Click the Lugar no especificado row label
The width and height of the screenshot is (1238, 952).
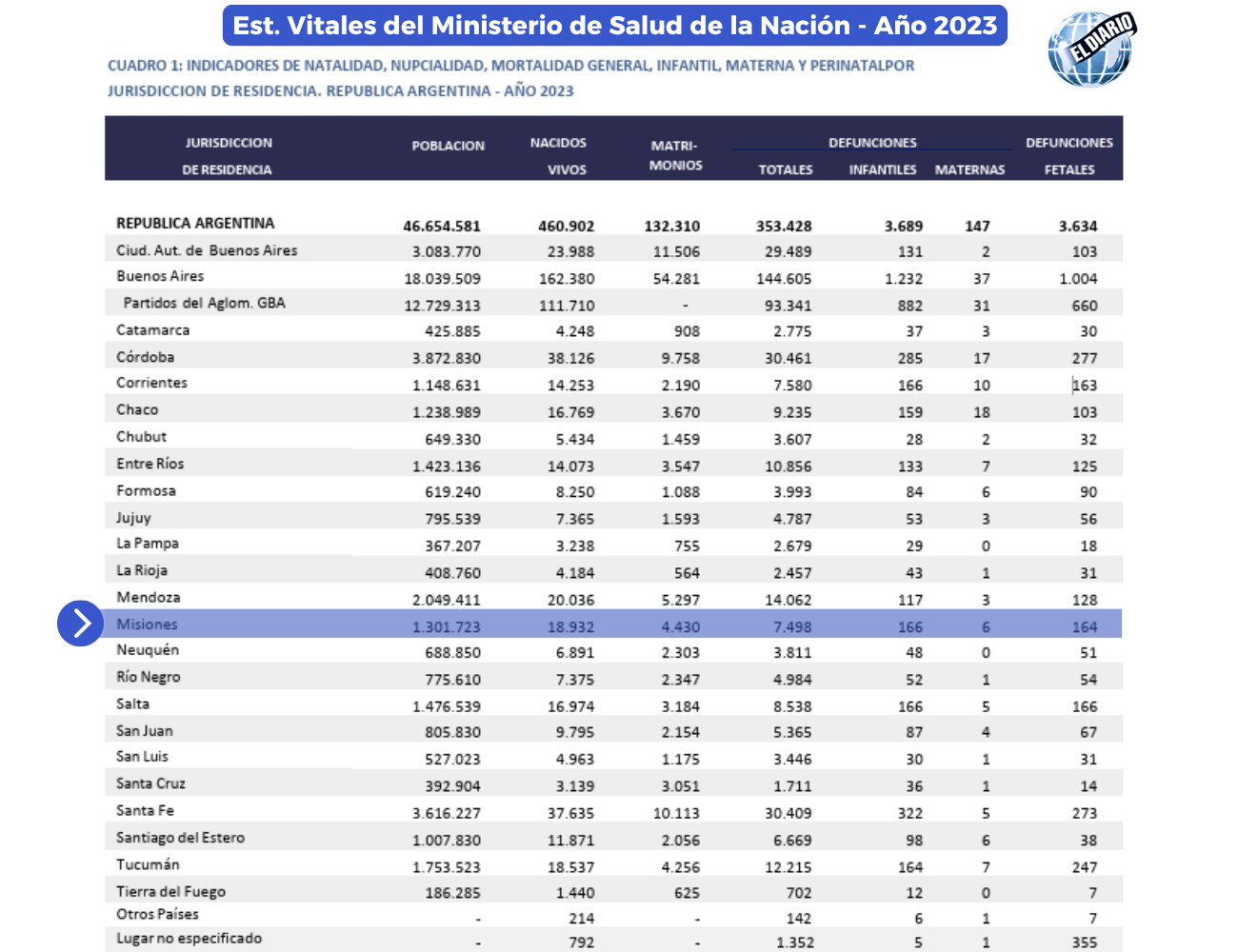[189, 939]
